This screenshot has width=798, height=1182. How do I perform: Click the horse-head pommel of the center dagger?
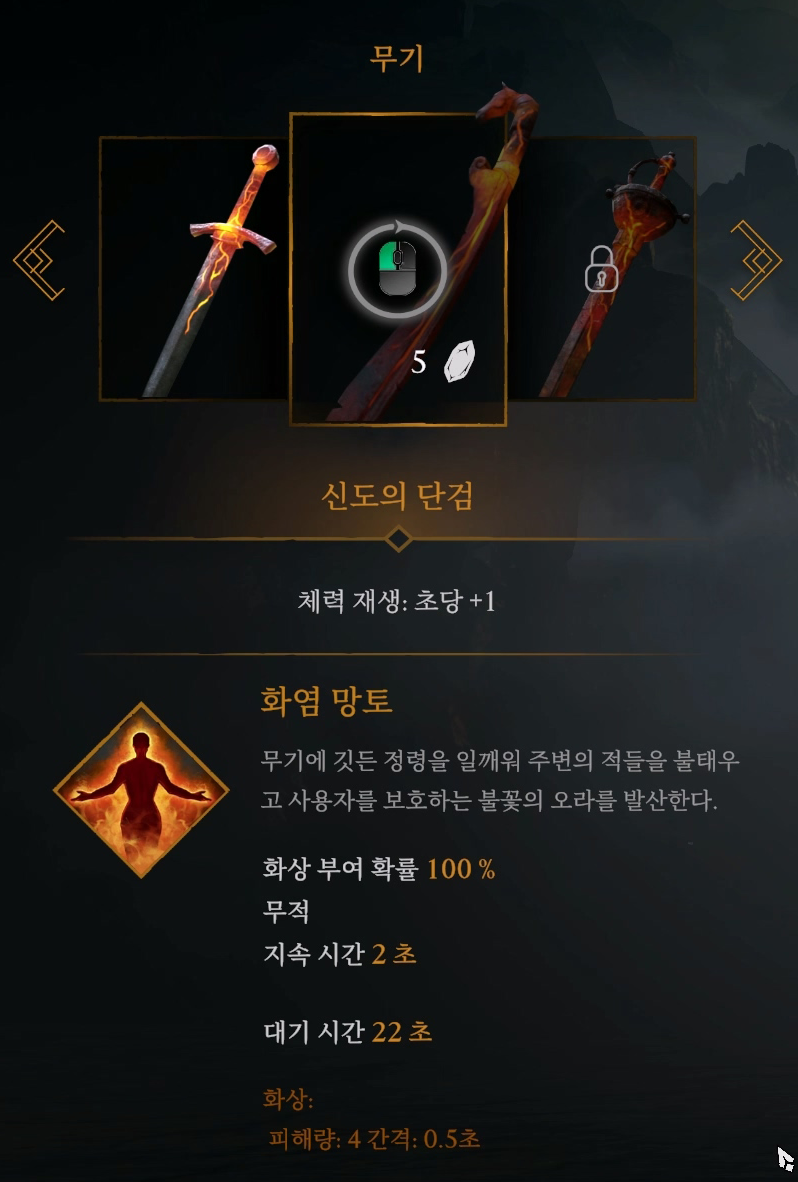click(510, 107)
